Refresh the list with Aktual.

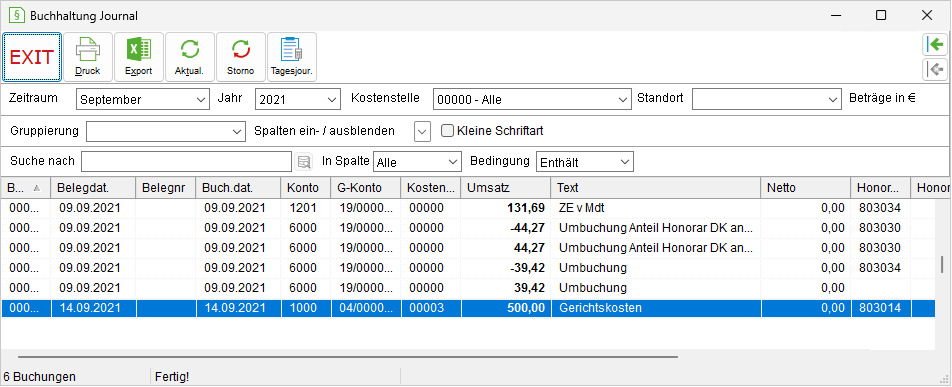tap(189, 57)
